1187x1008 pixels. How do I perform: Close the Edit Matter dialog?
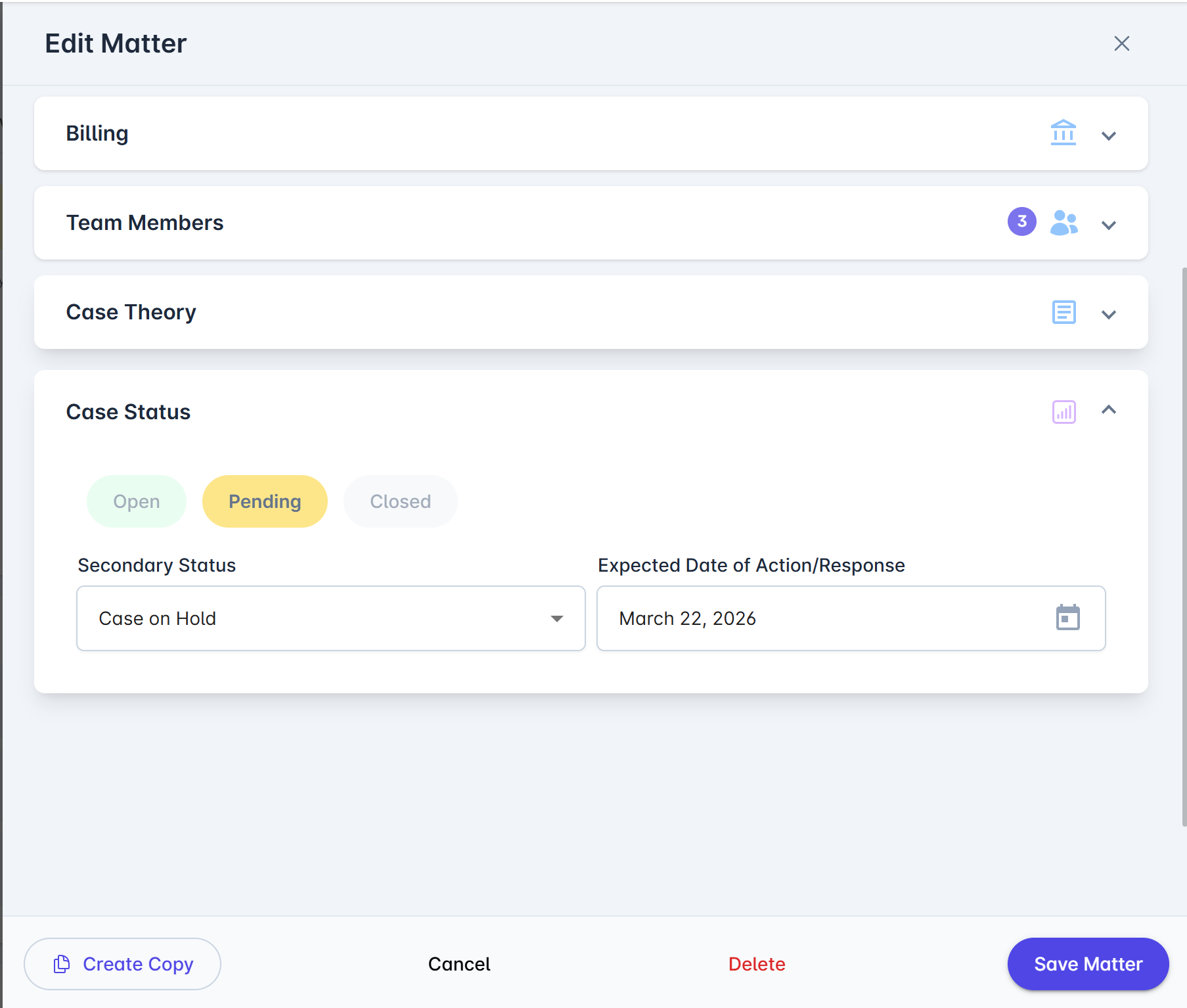1121,43
